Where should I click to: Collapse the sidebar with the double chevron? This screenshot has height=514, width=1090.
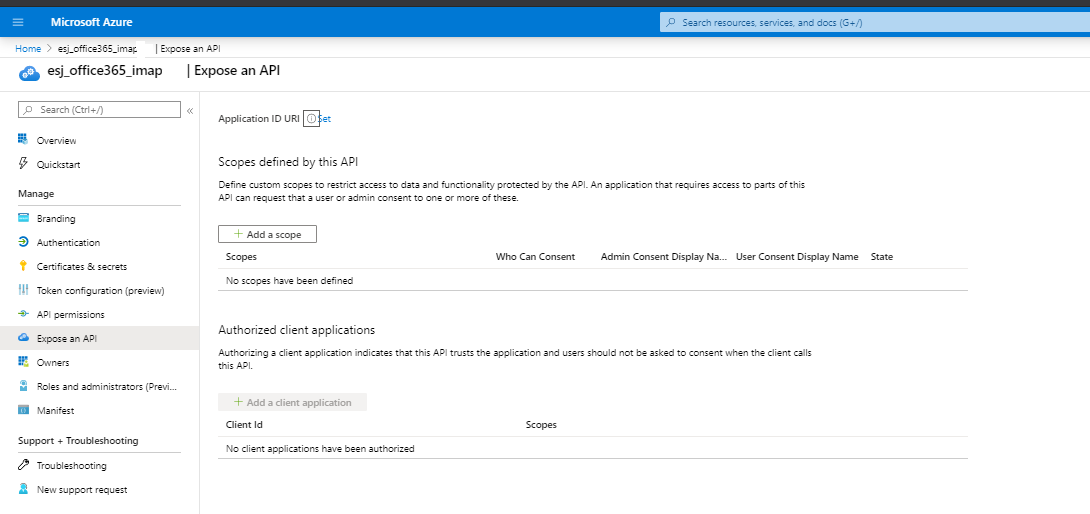[190, 110]
